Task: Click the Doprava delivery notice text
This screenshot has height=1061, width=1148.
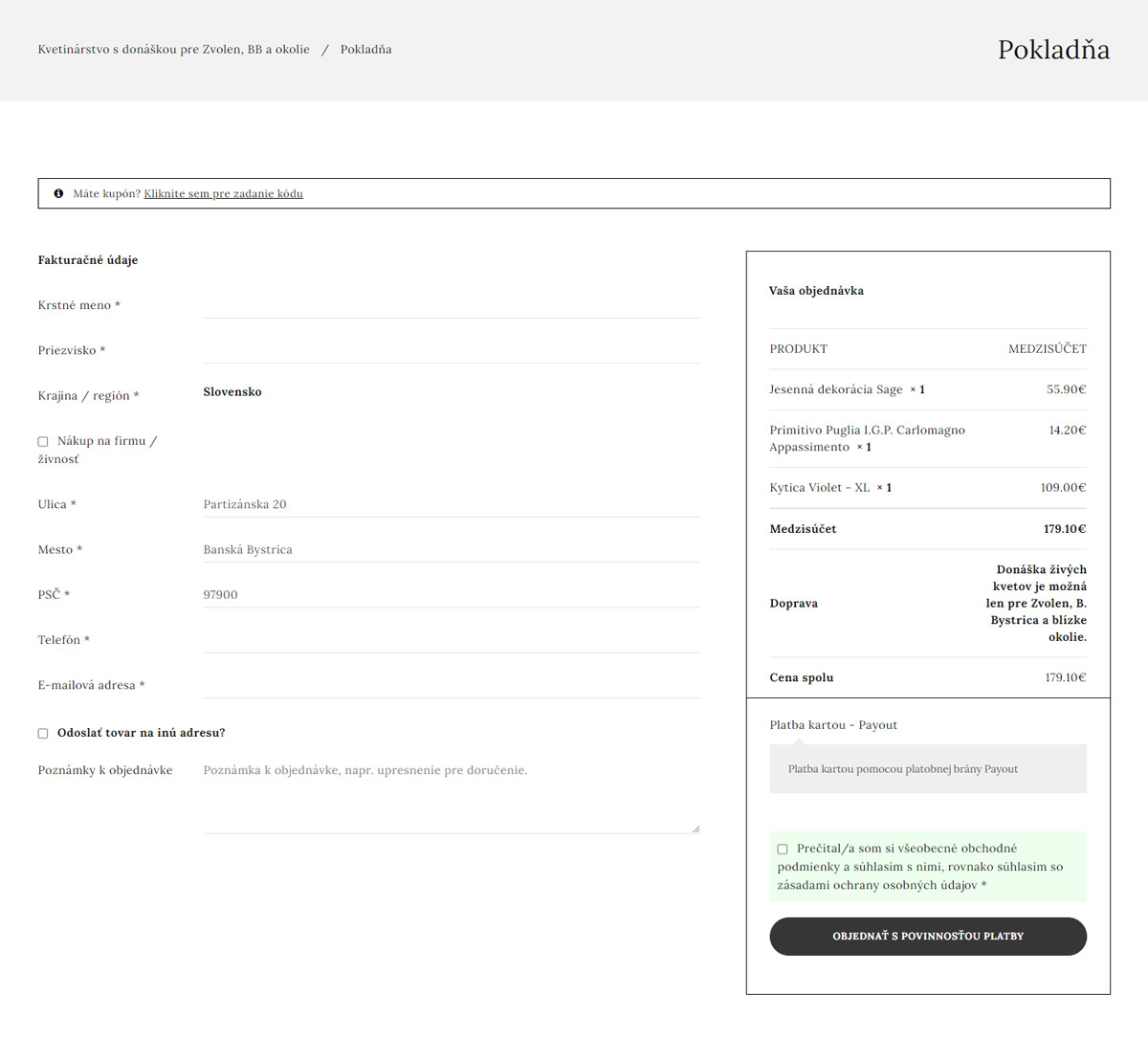Action: pos(1036,603)
